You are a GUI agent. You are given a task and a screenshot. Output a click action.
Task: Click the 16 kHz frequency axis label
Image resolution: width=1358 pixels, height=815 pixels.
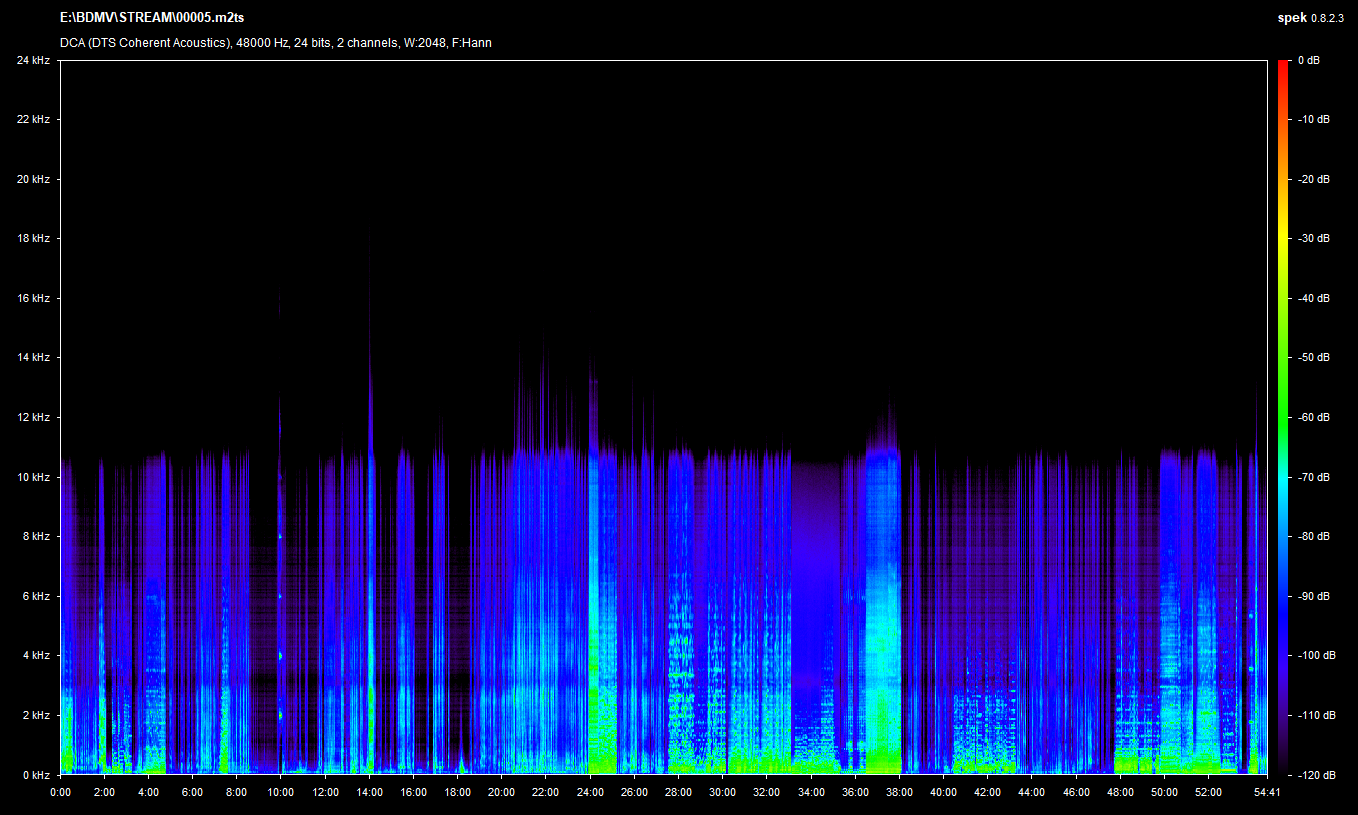tap(33, 298)
